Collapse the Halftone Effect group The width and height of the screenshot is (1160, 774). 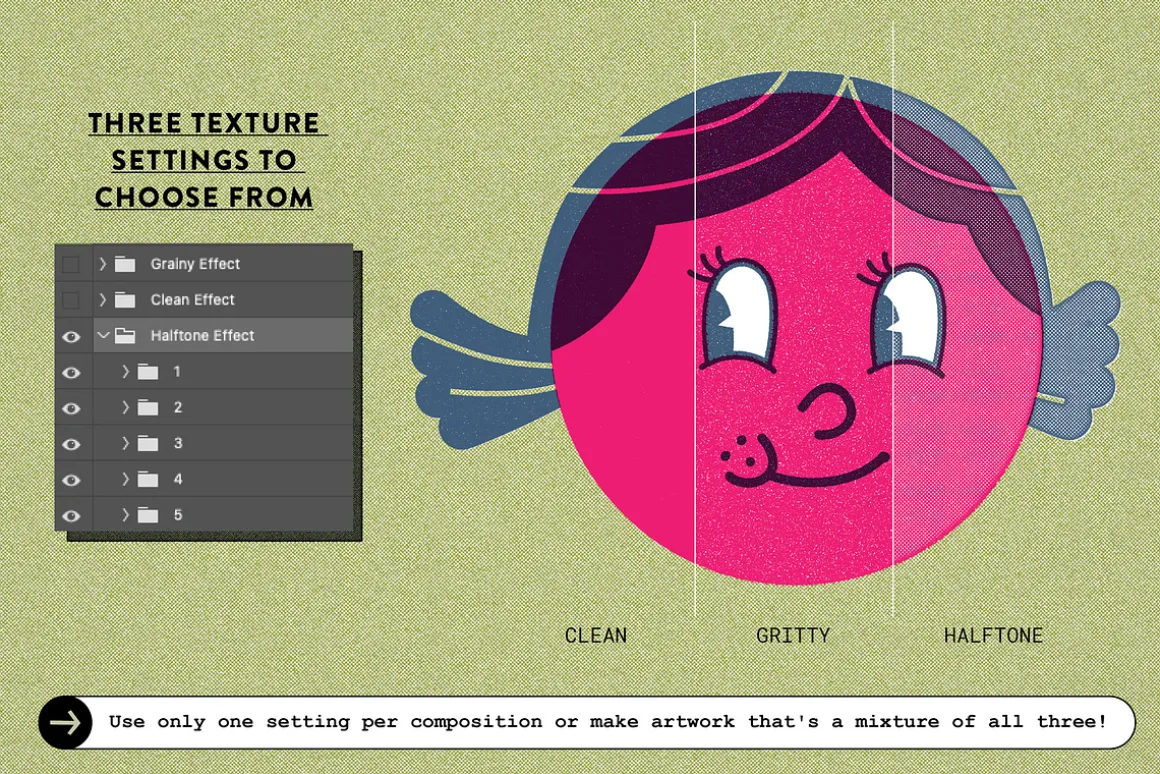[104, 335]
